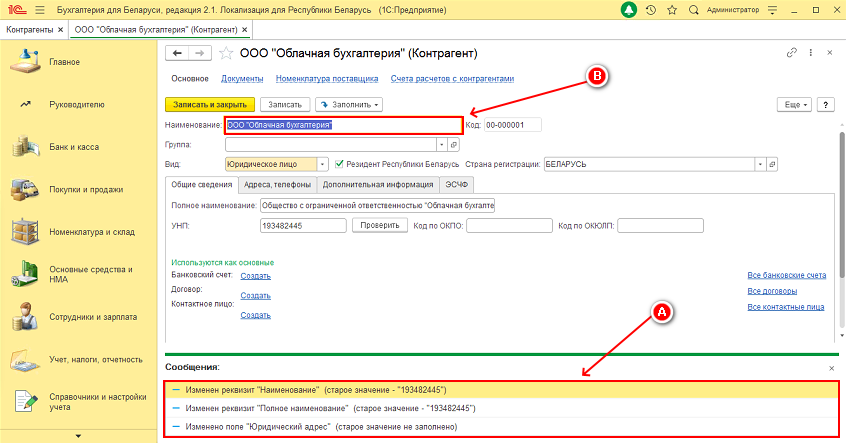The image size is (846, 443).
Task: Open Счета расчетов с контрагентами link
Action: point(452,79)
